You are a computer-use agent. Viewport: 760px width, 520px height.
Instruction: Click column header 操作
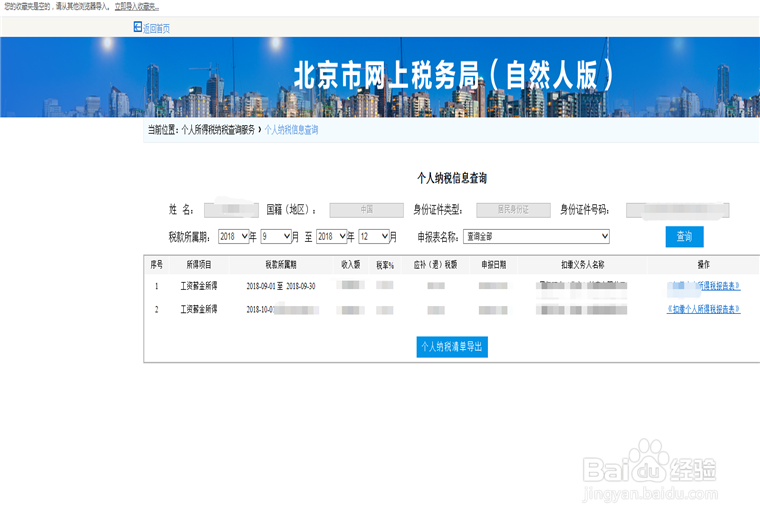[703, 265]
